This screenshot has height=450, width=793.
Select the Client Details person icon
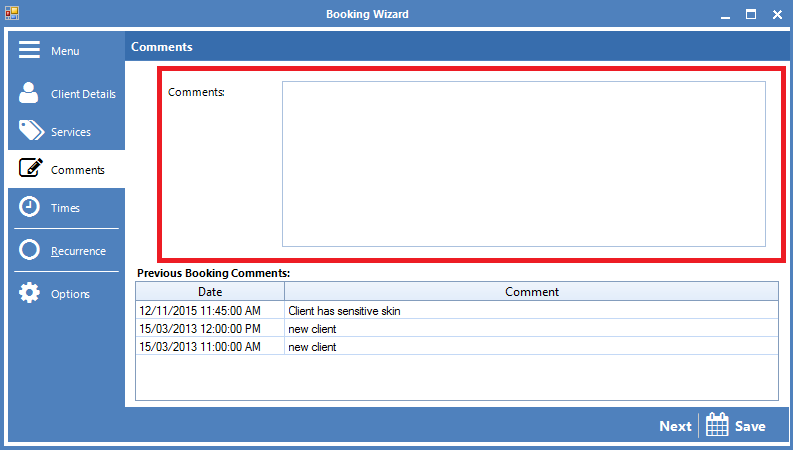coord(30,93)
